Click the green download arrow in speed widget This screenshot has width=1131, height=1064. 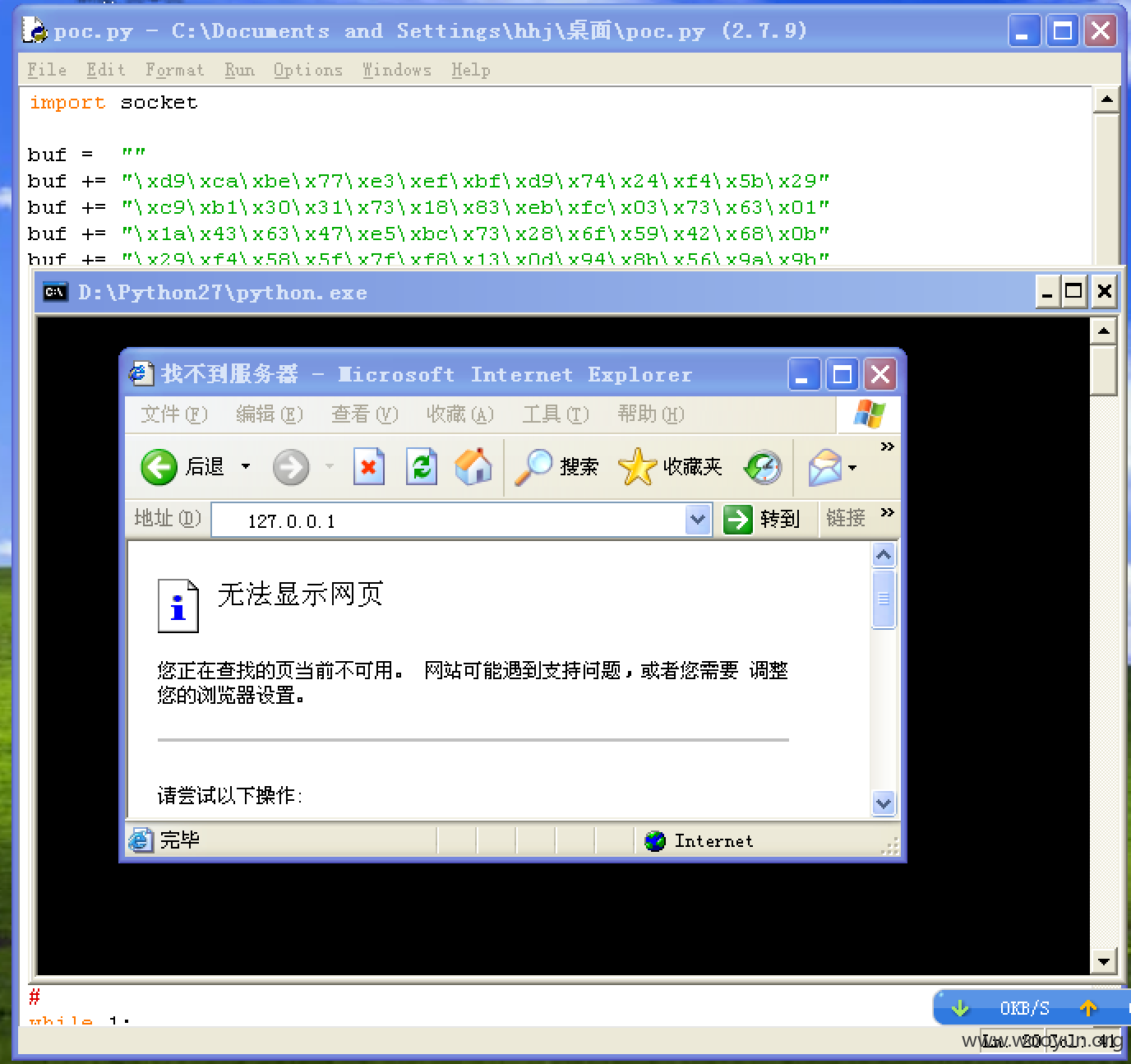959,1008
